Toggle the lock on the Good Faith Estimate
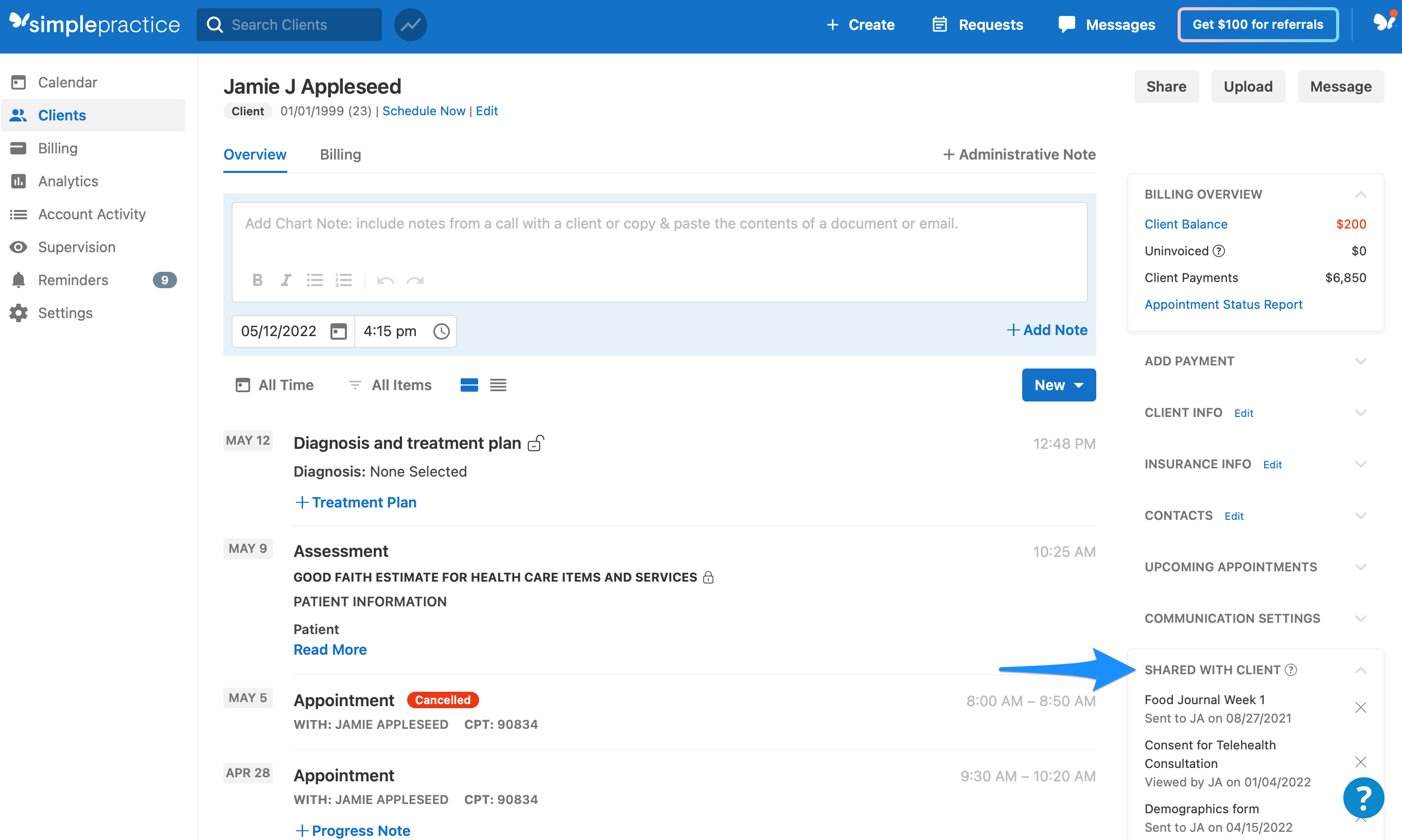1402x840 pixels. pyautogui.click(x=709, y=577)
